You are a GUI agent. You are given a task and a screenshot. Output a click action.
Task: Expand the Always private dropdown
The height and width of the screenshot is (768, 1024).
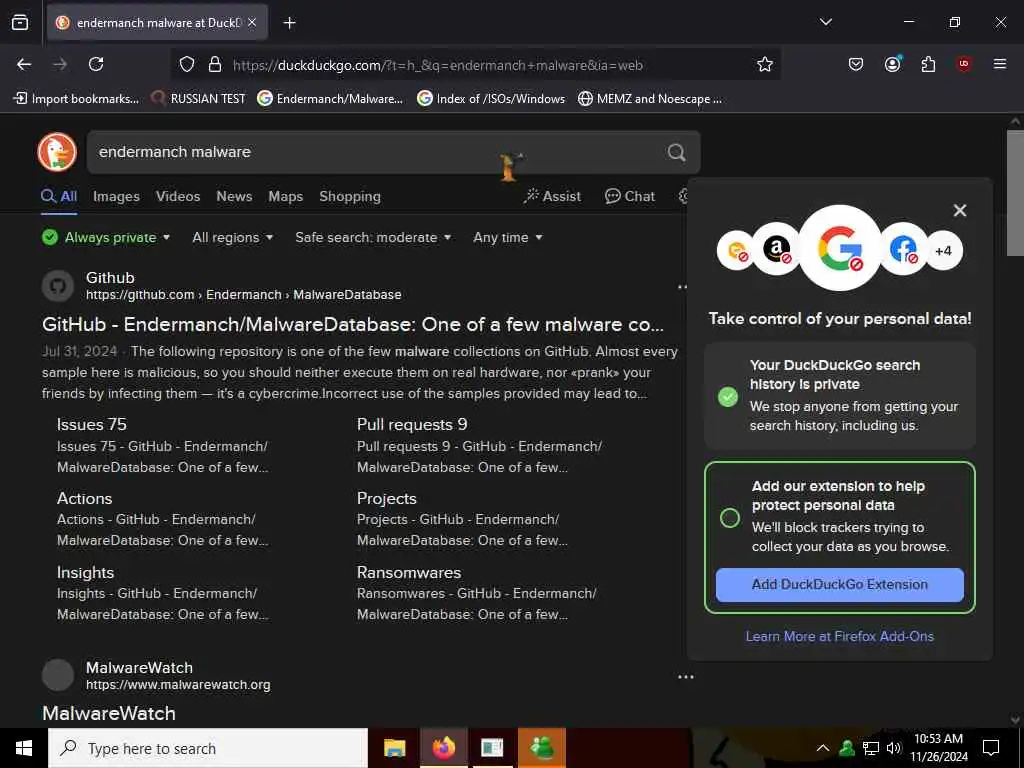pyautogui.click(x=106, y=237)
